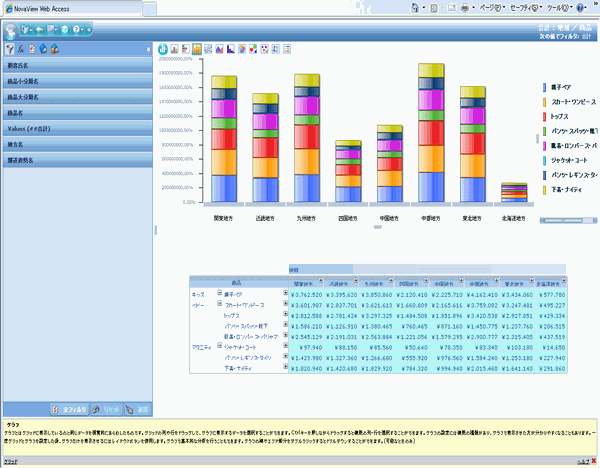Open the 商品小分類名 dimension panel

78,81
